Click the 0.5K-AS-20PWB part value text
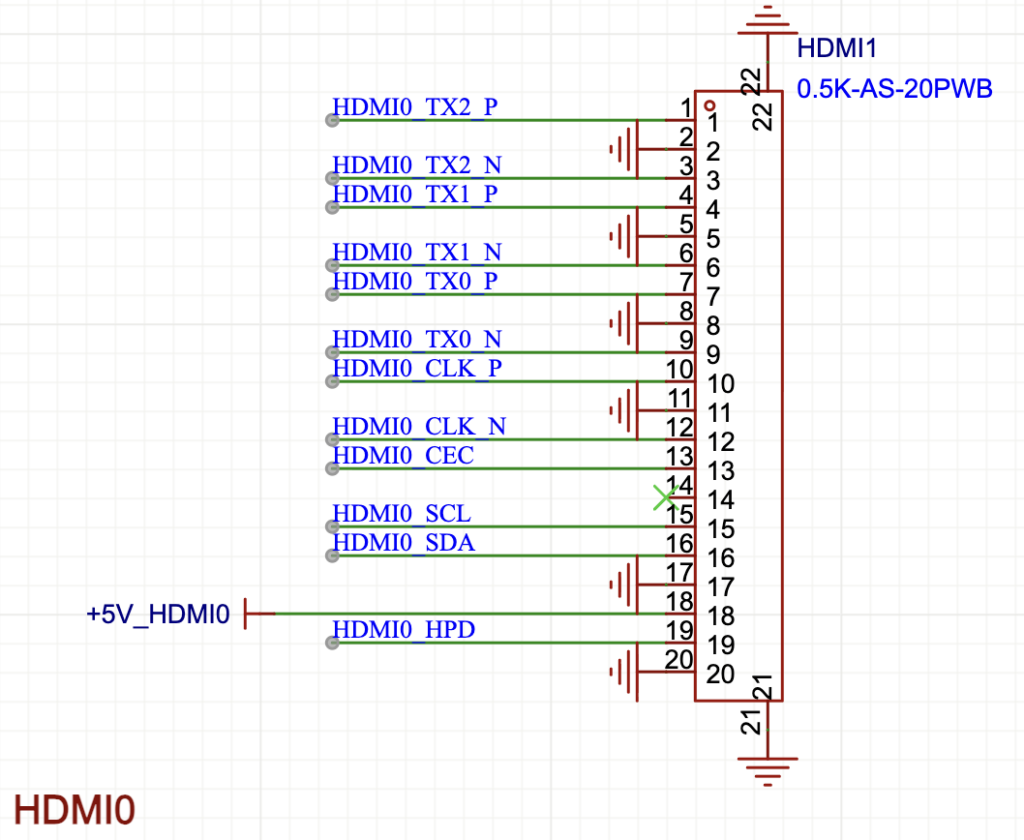Viewport: 1024px width, 840px height. click(x=894, y=89)
